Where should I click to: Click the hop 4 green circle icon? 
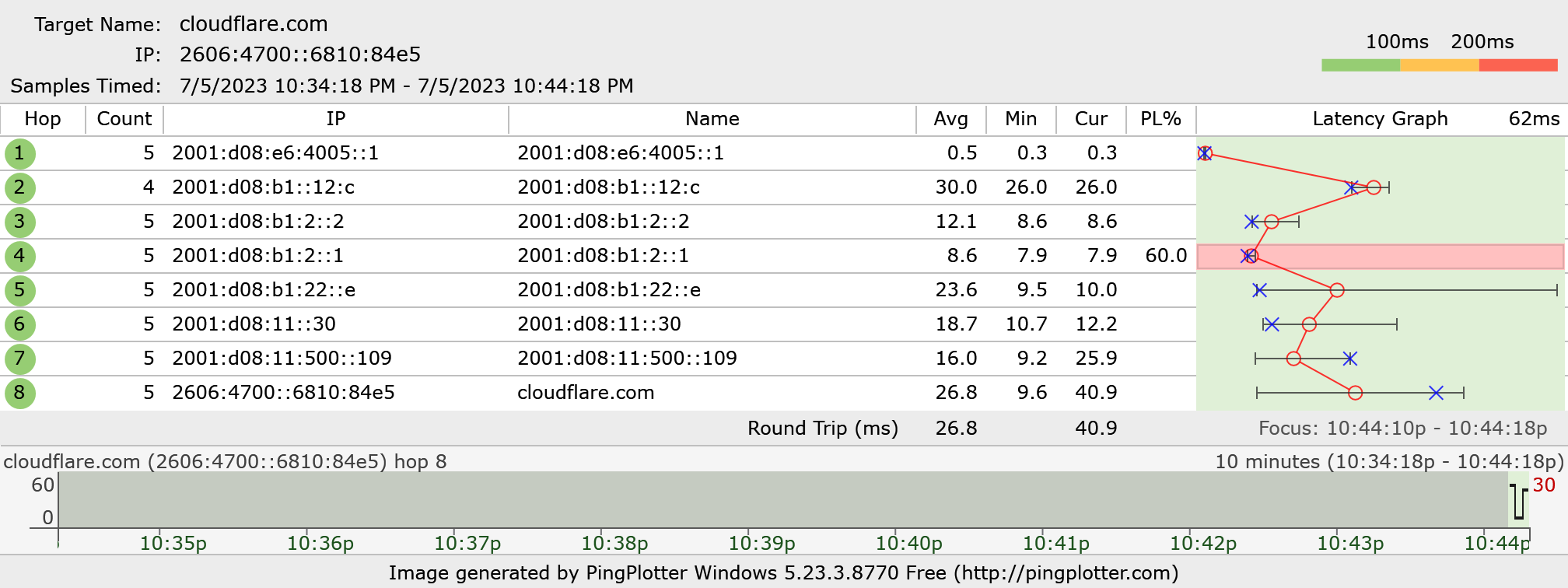coord(19,256)
